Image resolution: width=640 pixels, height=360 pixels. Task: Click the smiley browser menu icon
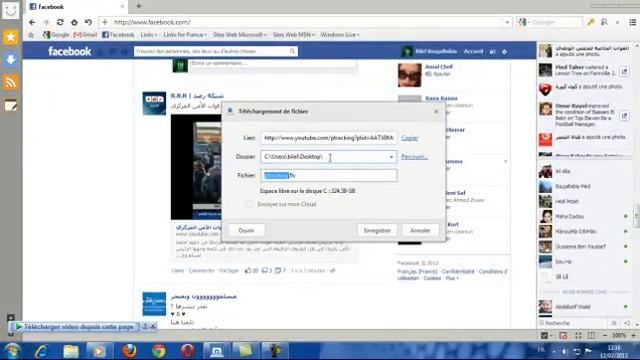[11, 10]
